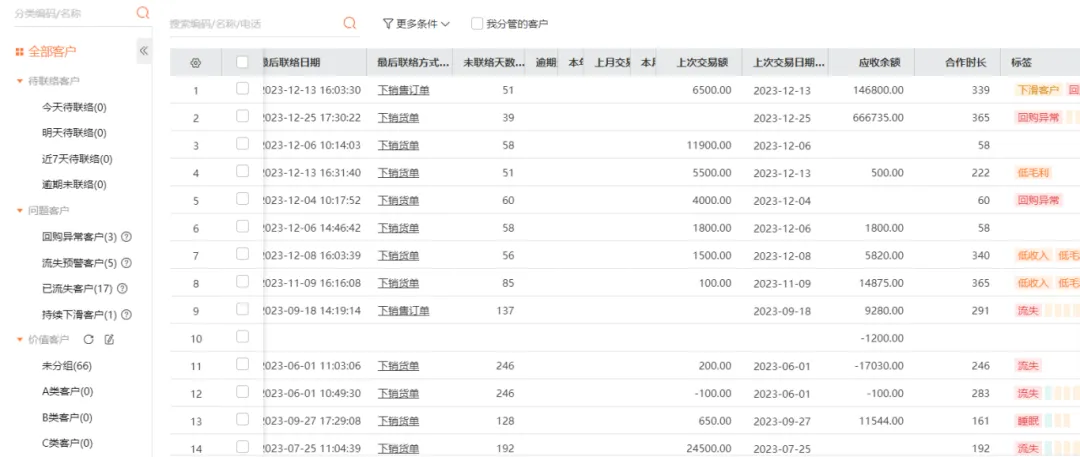The image size is (1080, 457).
Task: Check the checkbox for row 10
Action: [242, 336]
